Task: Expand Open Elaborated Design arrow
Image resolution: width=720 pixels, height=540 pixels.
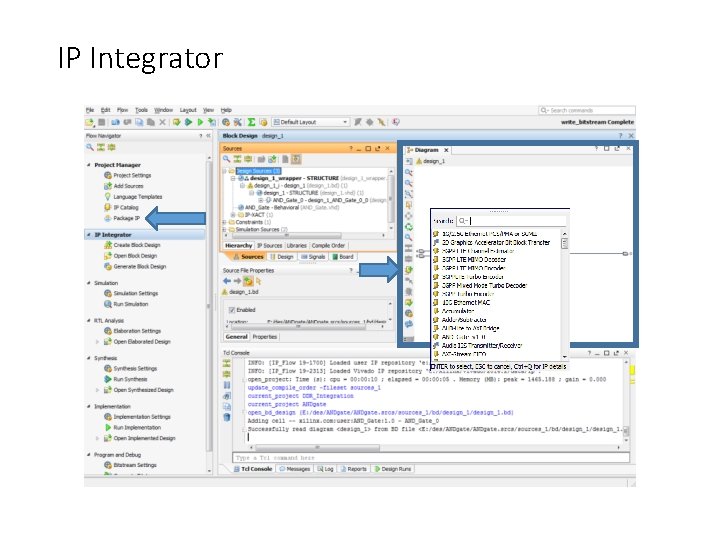Action: 97,342
